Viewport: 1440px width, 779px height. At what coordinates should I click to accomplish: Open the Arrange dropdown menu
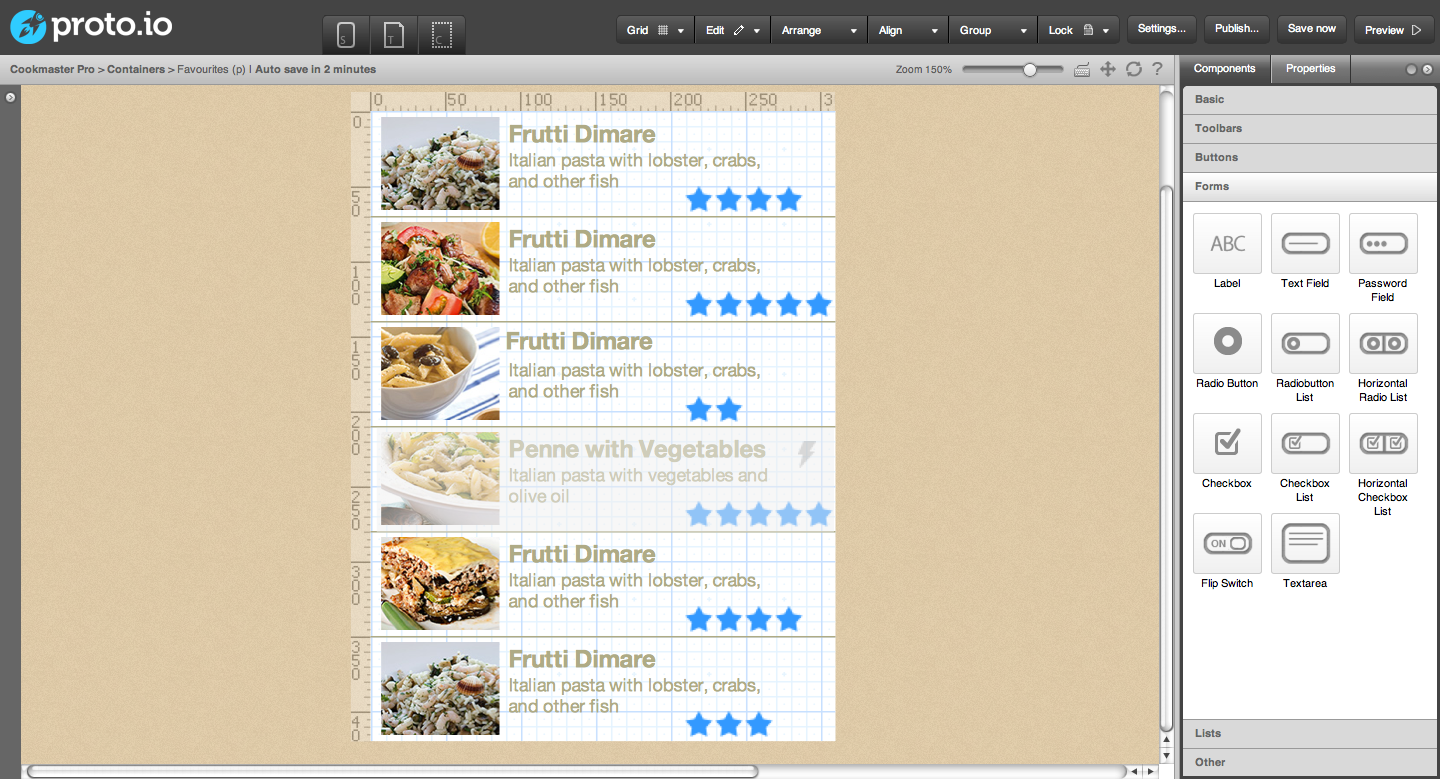(x=819, y=30)
